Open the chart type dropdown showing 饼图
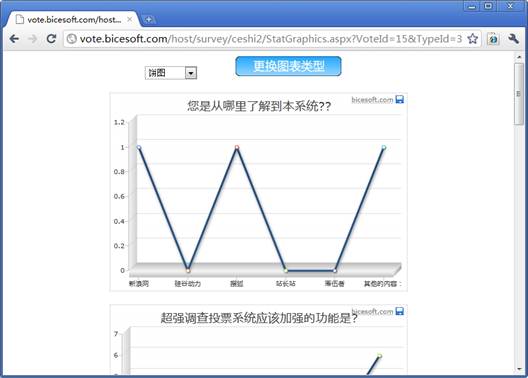528x378 pixels. [x=171, y=73]
